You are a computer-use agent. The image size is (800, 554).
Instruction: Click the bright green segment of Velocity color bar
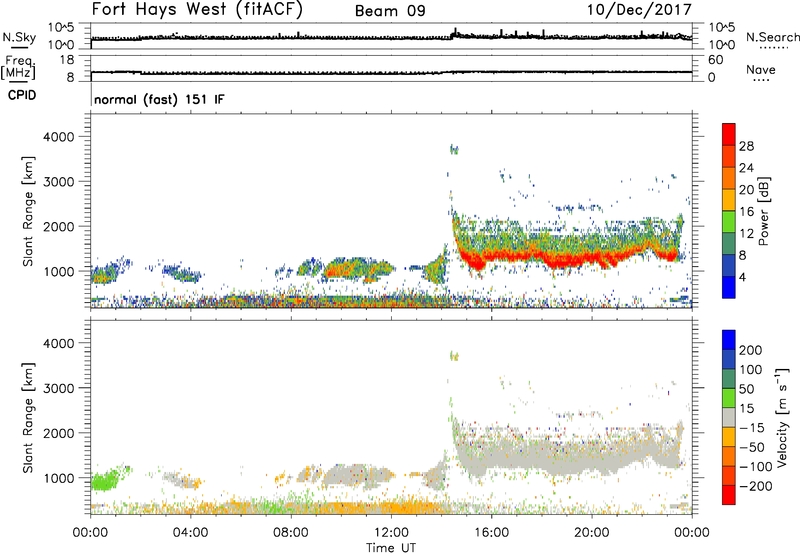point(729,398)
